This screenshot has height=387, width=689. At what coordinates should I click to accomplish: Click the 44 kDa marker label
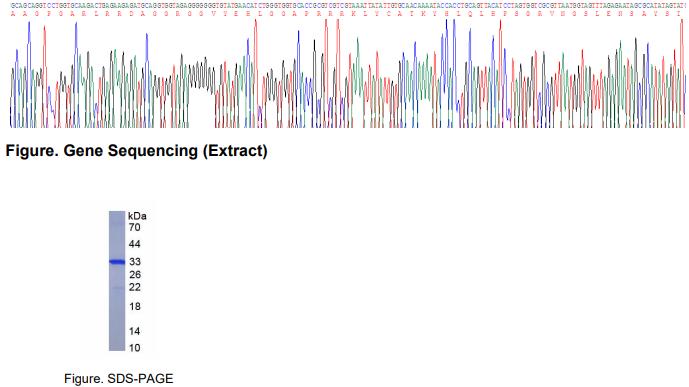click(134, 244)
